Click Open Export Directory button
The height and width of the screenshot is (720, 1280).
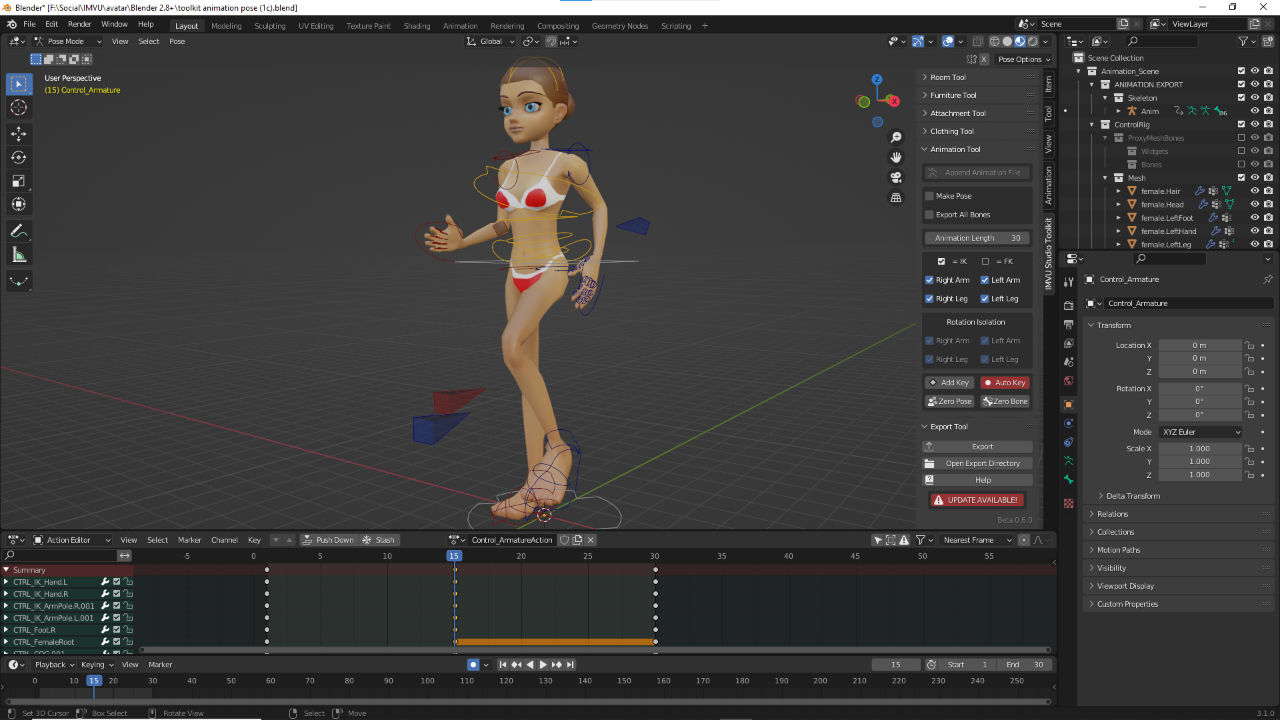977,463
